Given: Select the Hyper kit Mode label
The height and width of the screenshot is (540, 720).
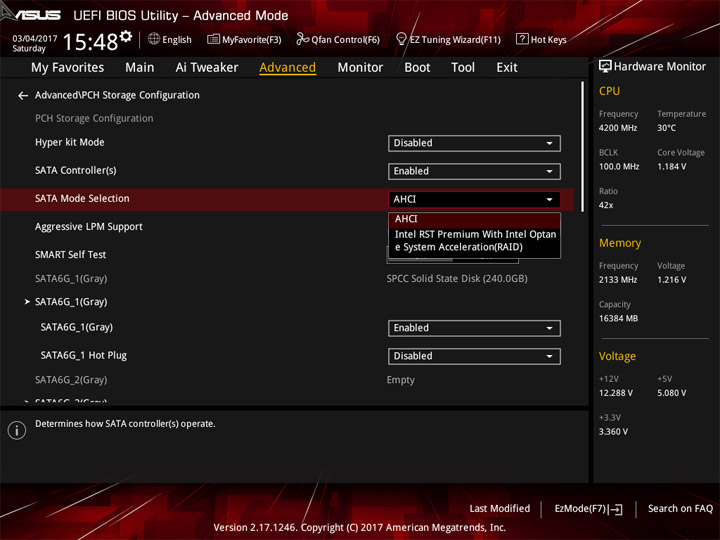Looking at the screenshot, I should coord(69,142).
